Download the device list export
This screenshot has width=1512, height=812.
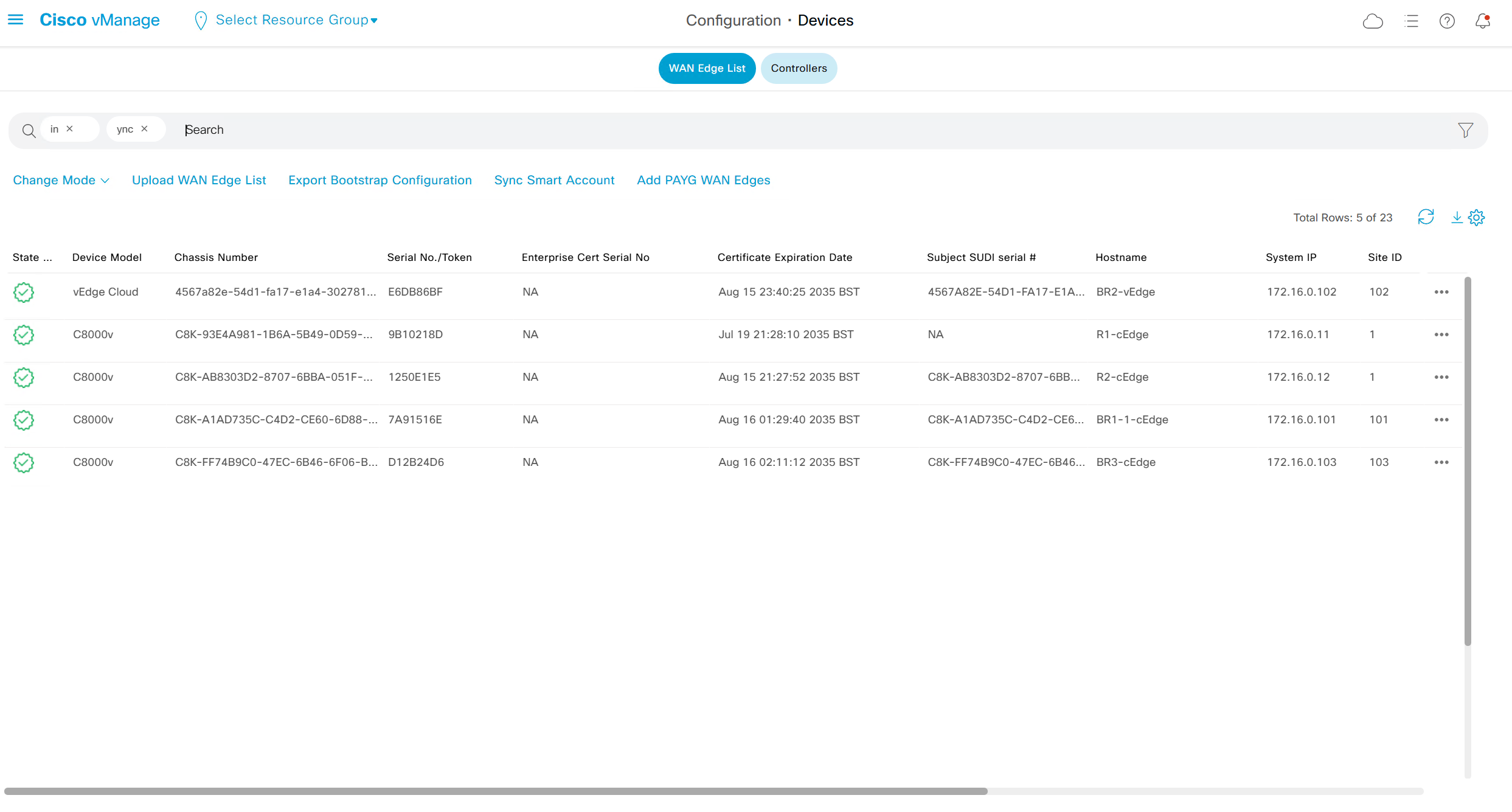pos(1457,217)
